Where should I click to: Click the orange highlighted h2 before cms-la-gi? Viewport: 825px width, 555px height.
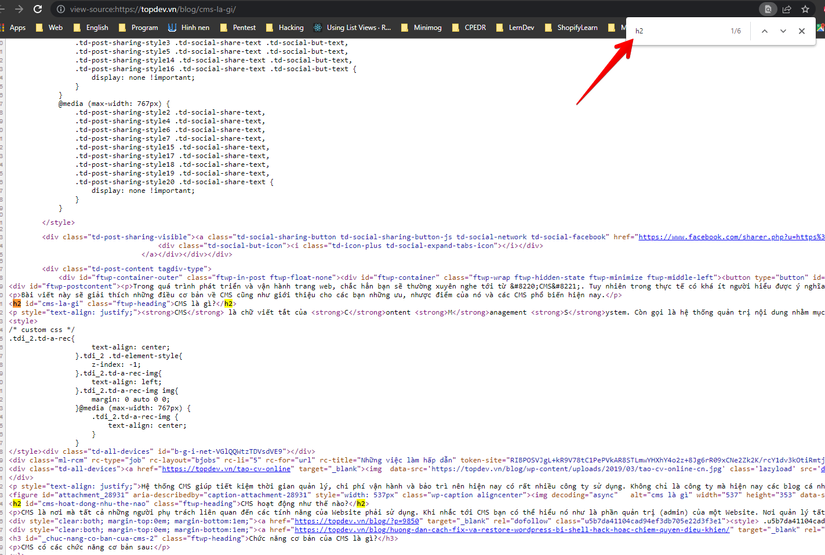(17, 304)
